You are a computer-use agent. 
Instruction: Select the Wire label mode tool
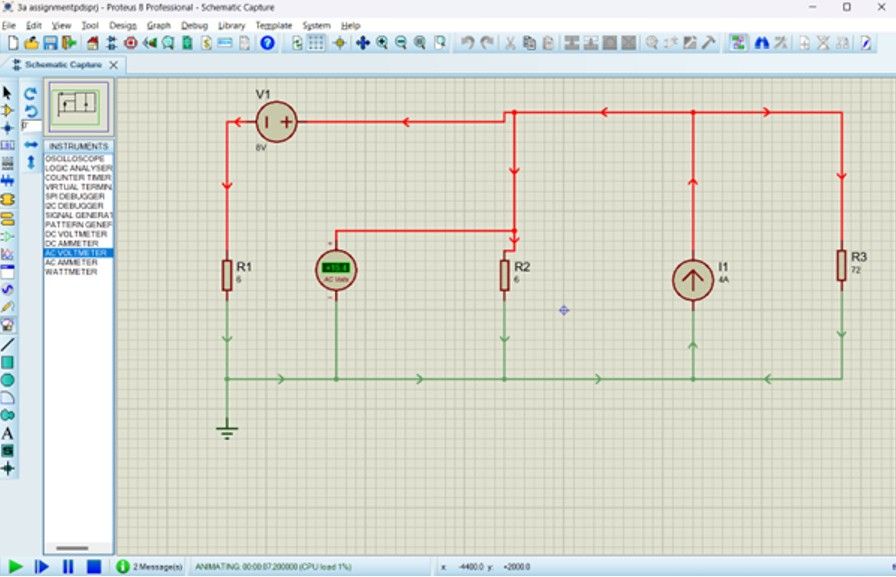[x=7, y=145]
